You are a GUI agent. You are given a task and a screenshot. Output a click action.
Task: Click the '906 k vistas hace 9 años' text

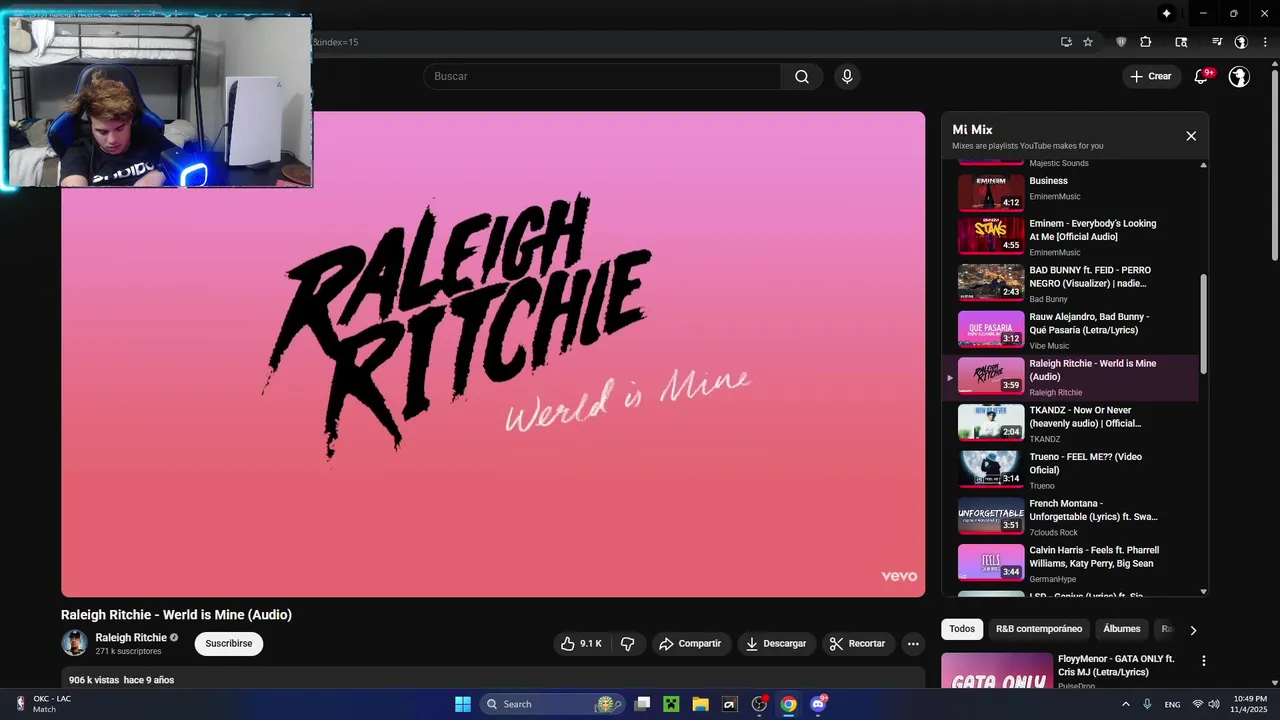pos(121,680)
